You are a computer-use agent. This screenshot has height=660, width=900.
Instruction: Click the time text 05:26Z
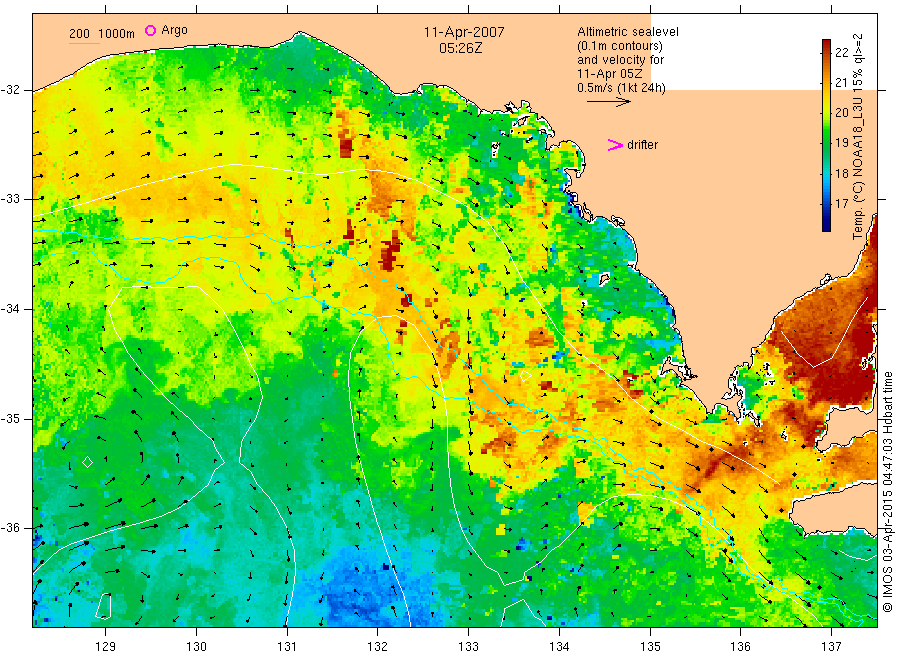[x=460, y=48]
